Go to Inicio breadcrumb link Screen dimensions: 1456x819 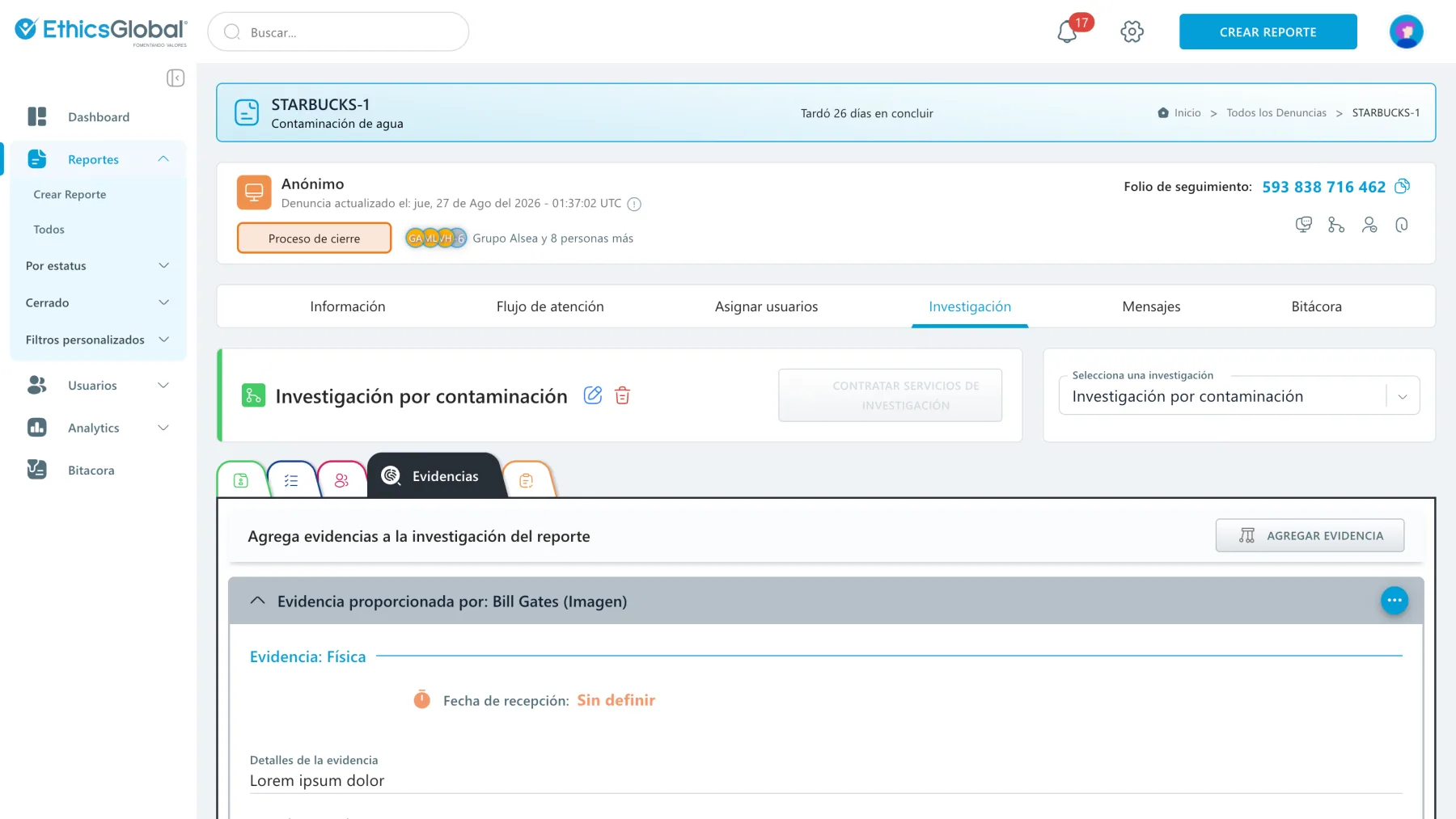(1187, 113)
